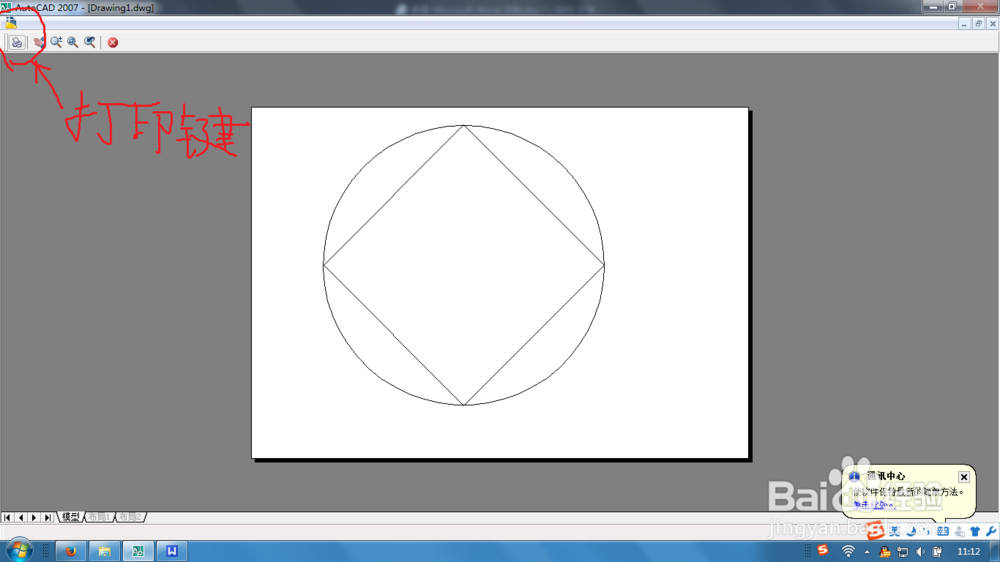Click the QQ penguin tray icon
The height and width of the screenshot is (562, 1000).
(885, 552)
